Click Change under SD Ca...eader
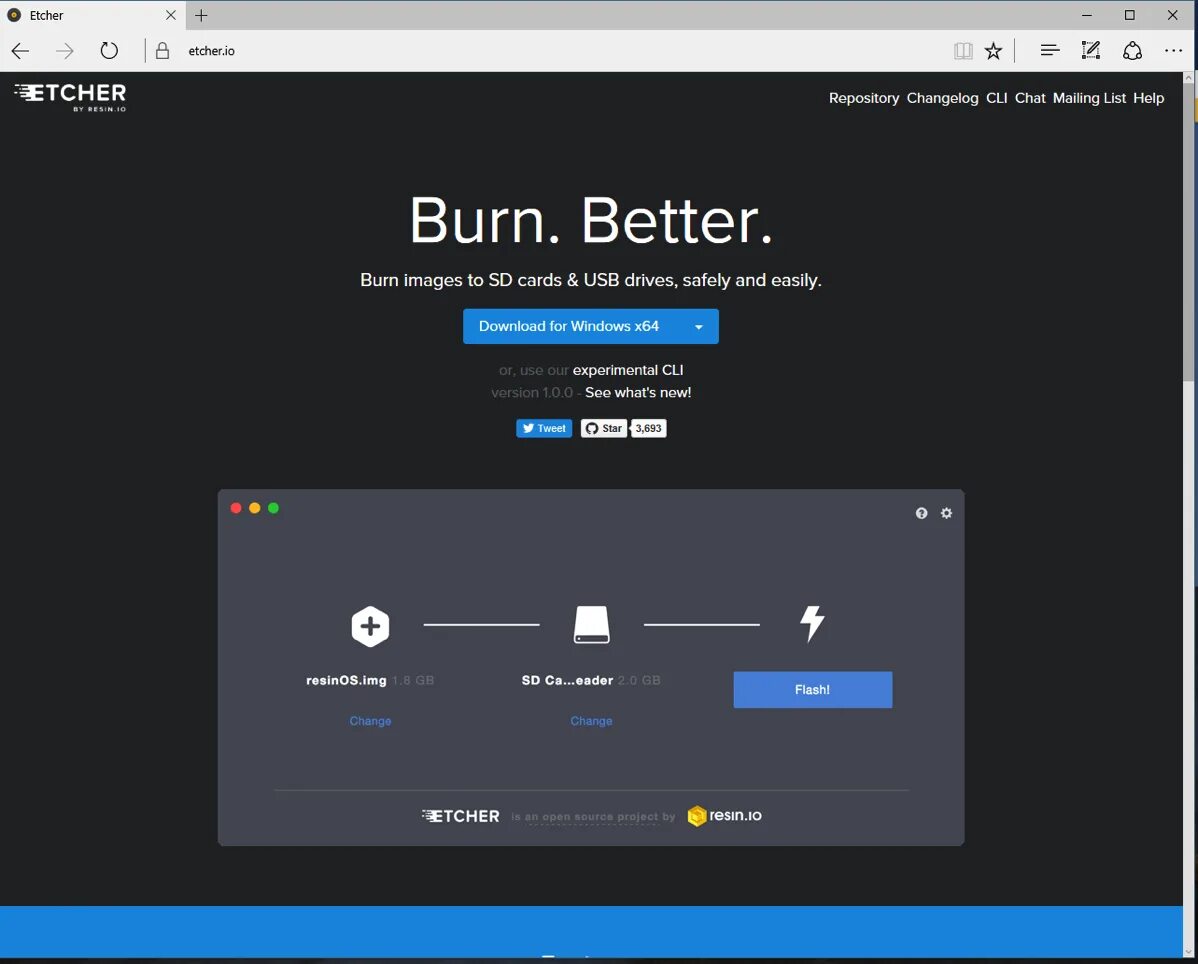Image resolution: width=1198 pixels, height=964 pixels. coord(591,721)
